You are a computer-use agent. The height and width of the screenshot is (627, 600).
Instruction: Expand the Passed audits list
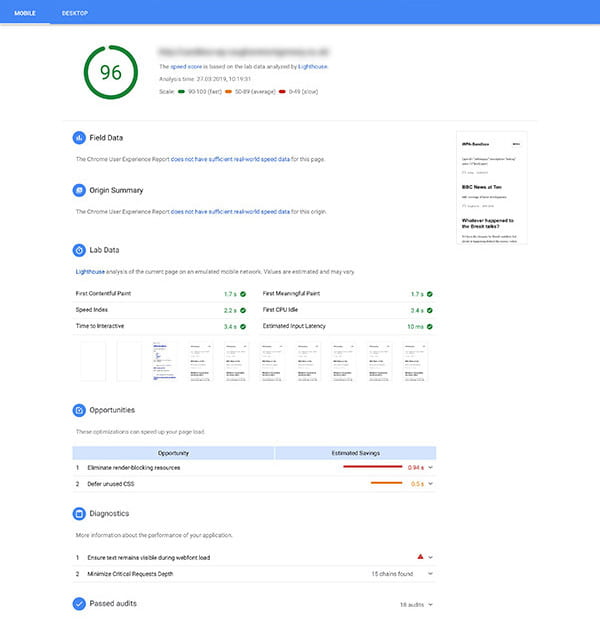click(431, 605)
